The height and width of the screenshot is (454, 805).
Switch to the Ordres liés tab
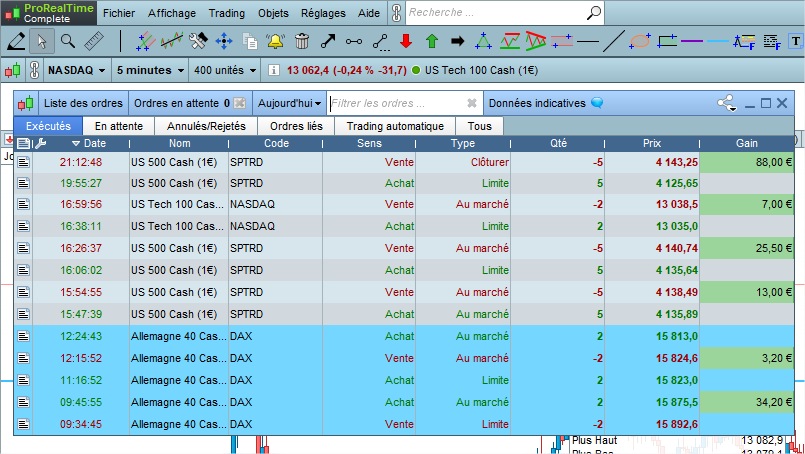click(296, 126)
